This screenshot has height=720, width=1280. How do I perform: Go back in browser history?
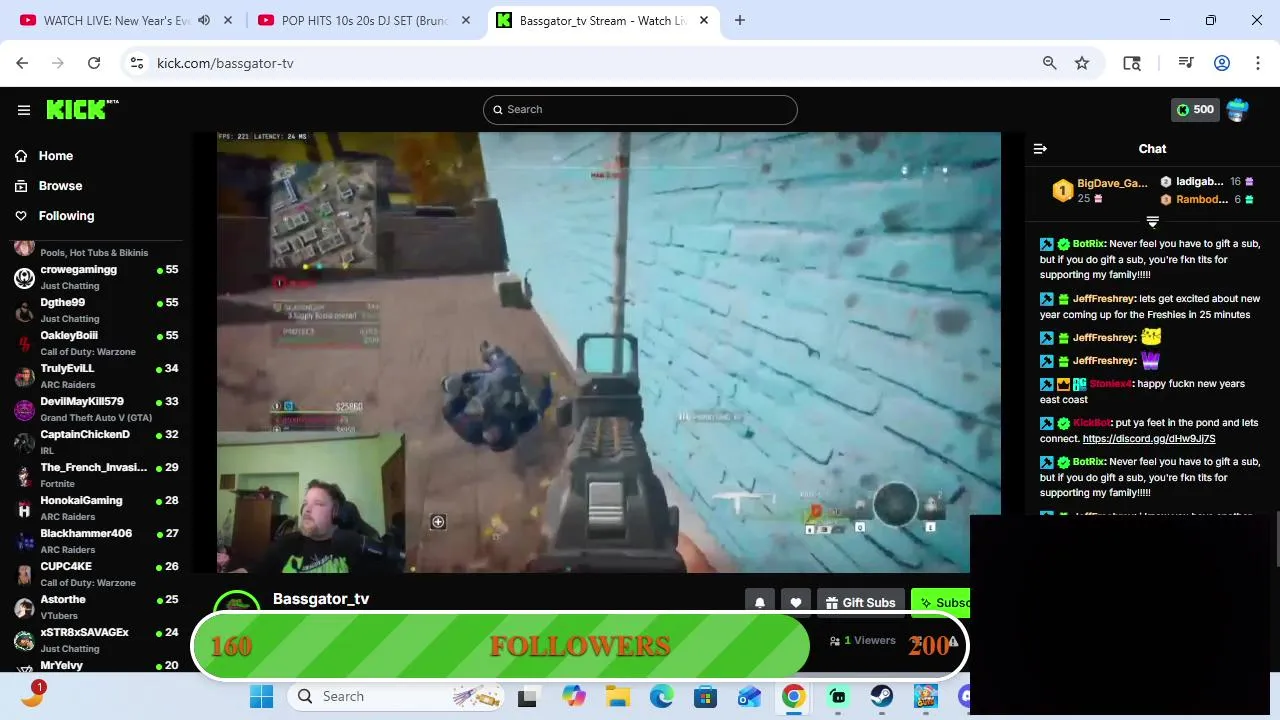click(x=22, y=63)
